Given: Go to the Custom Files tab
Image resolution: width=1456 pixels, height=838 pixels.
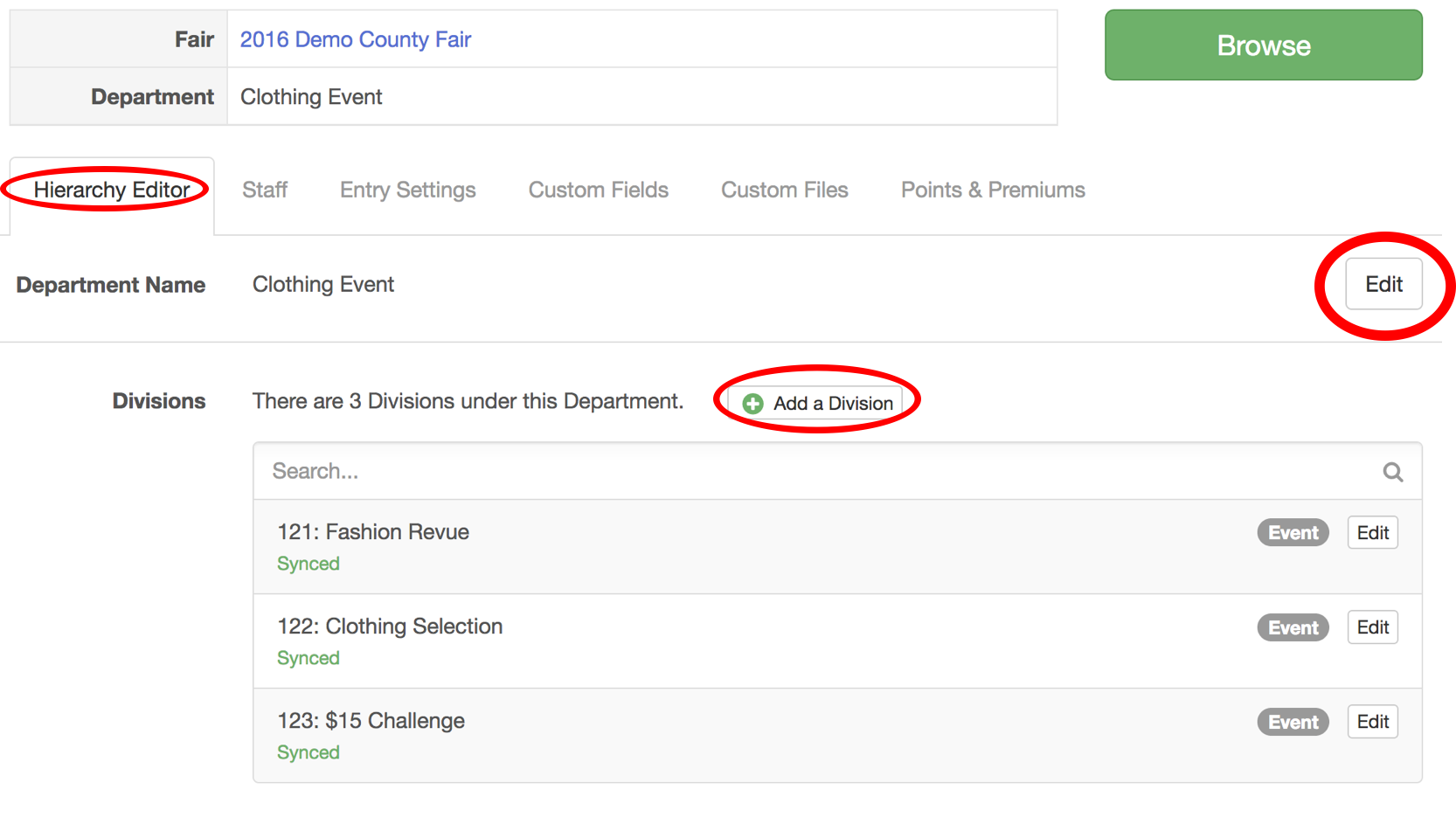Looking at the screenshot, I should pos(785,190).
